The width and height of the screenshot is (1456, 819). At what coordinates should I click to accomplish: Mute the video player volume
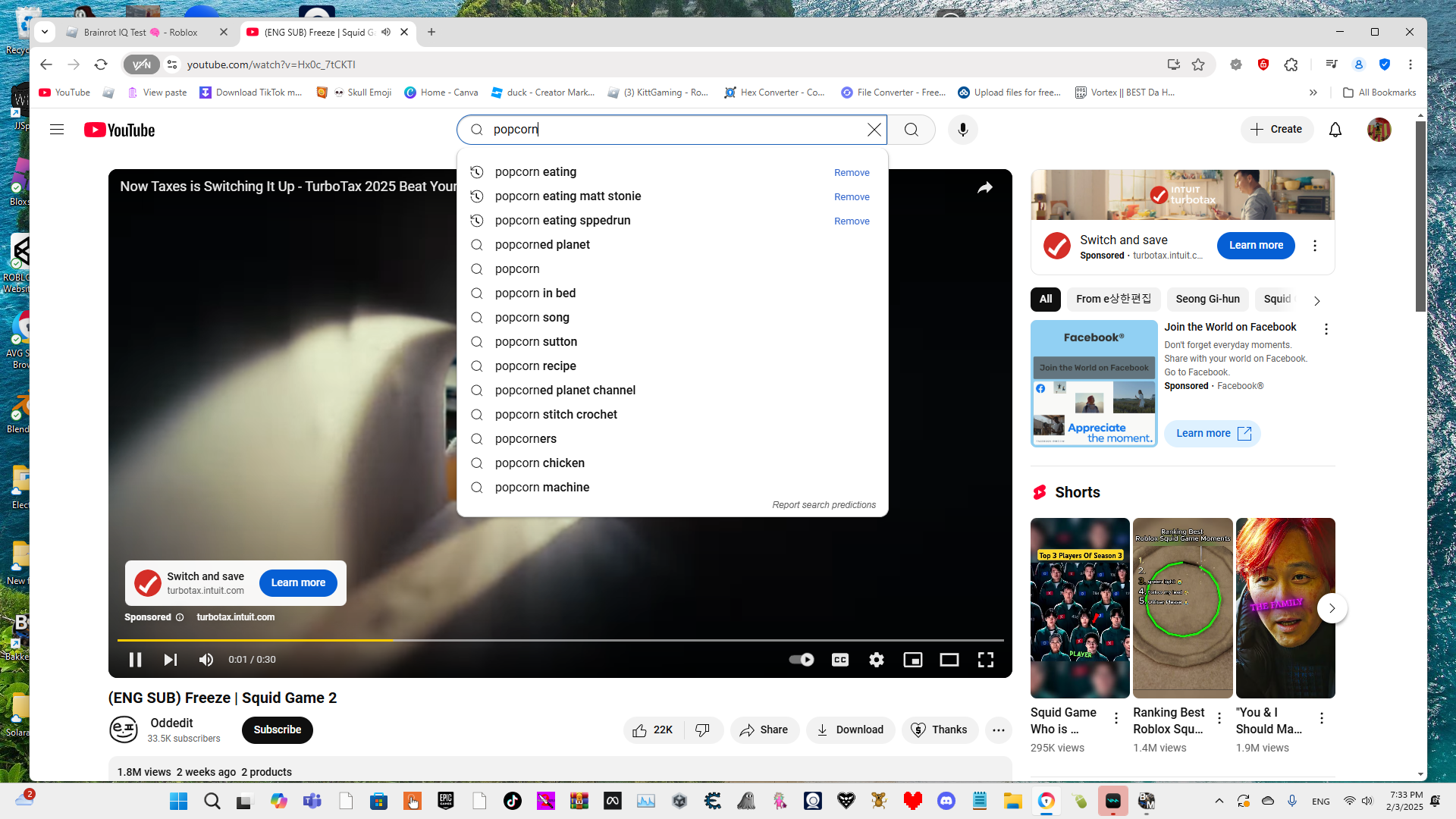(206, 660)
